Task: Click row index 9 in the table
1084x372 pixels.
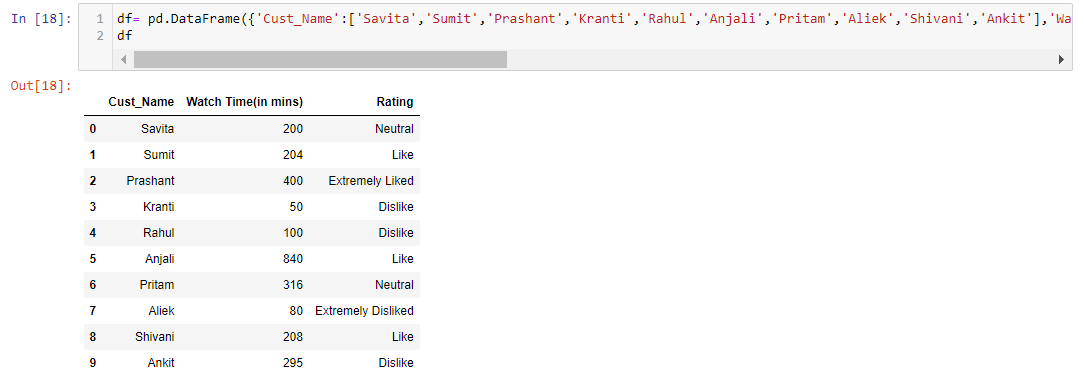Action: (93, 362)
